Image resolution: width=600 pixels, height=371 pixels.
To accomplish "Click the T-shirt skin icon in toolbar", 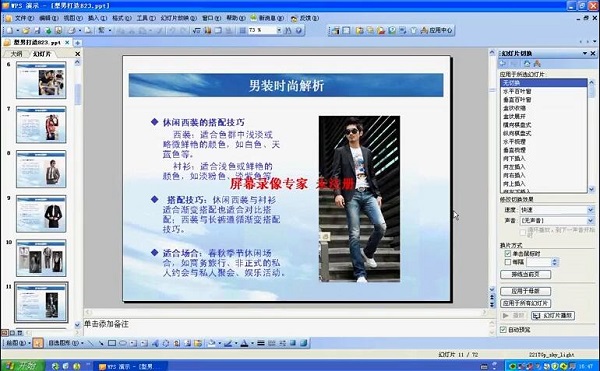I will tap(413, 30).
